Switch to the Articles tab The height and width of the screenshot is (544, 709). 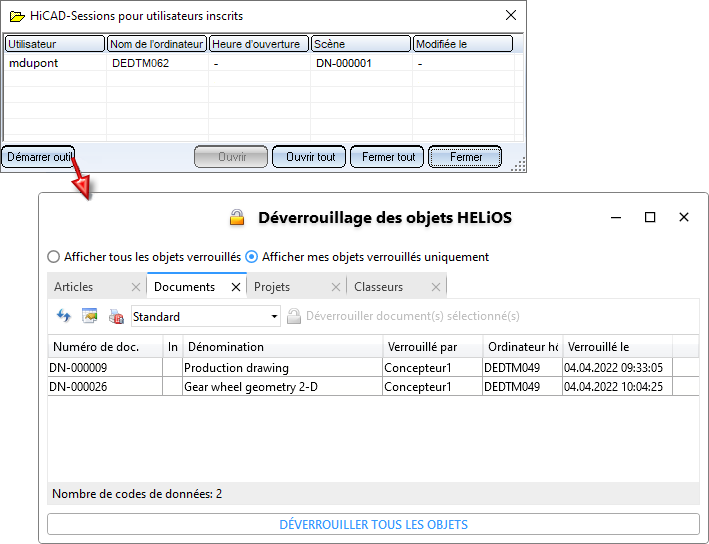97,287
